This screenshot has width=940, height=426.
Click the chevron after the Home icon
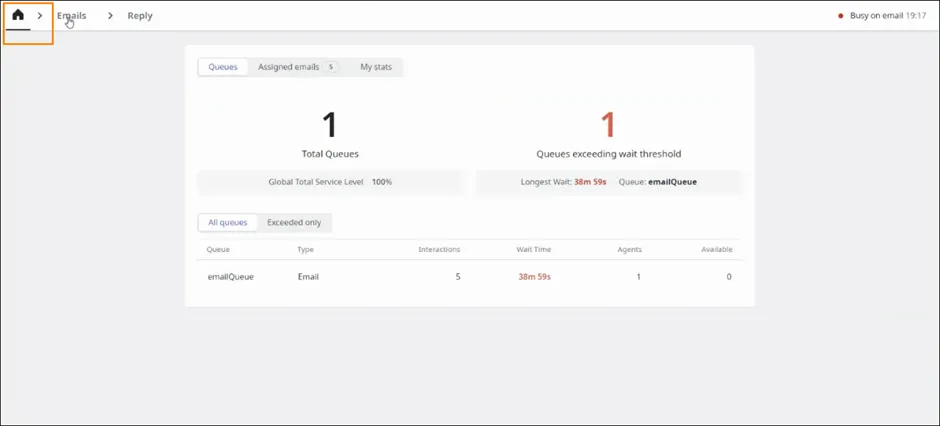click(x=40, y=16)
